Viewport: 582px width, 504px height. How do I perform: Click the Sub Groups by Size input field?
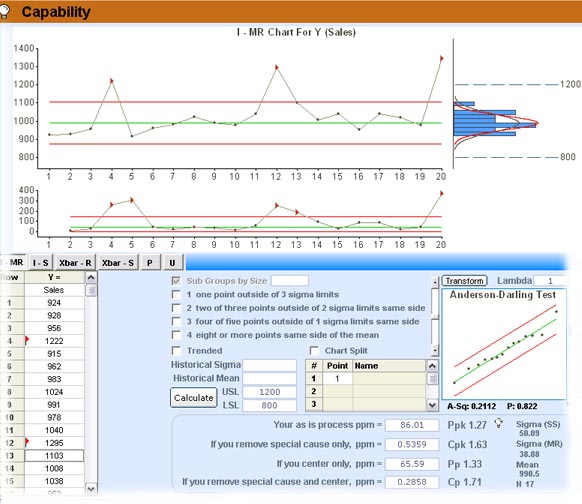tap(290, 281)
